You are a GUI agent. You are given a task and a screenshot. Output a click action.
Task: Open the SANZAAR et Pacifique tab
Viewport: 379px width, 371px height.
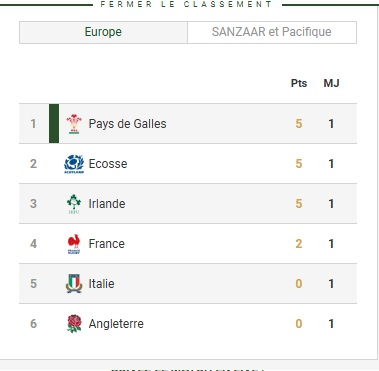tap(272, 32)
